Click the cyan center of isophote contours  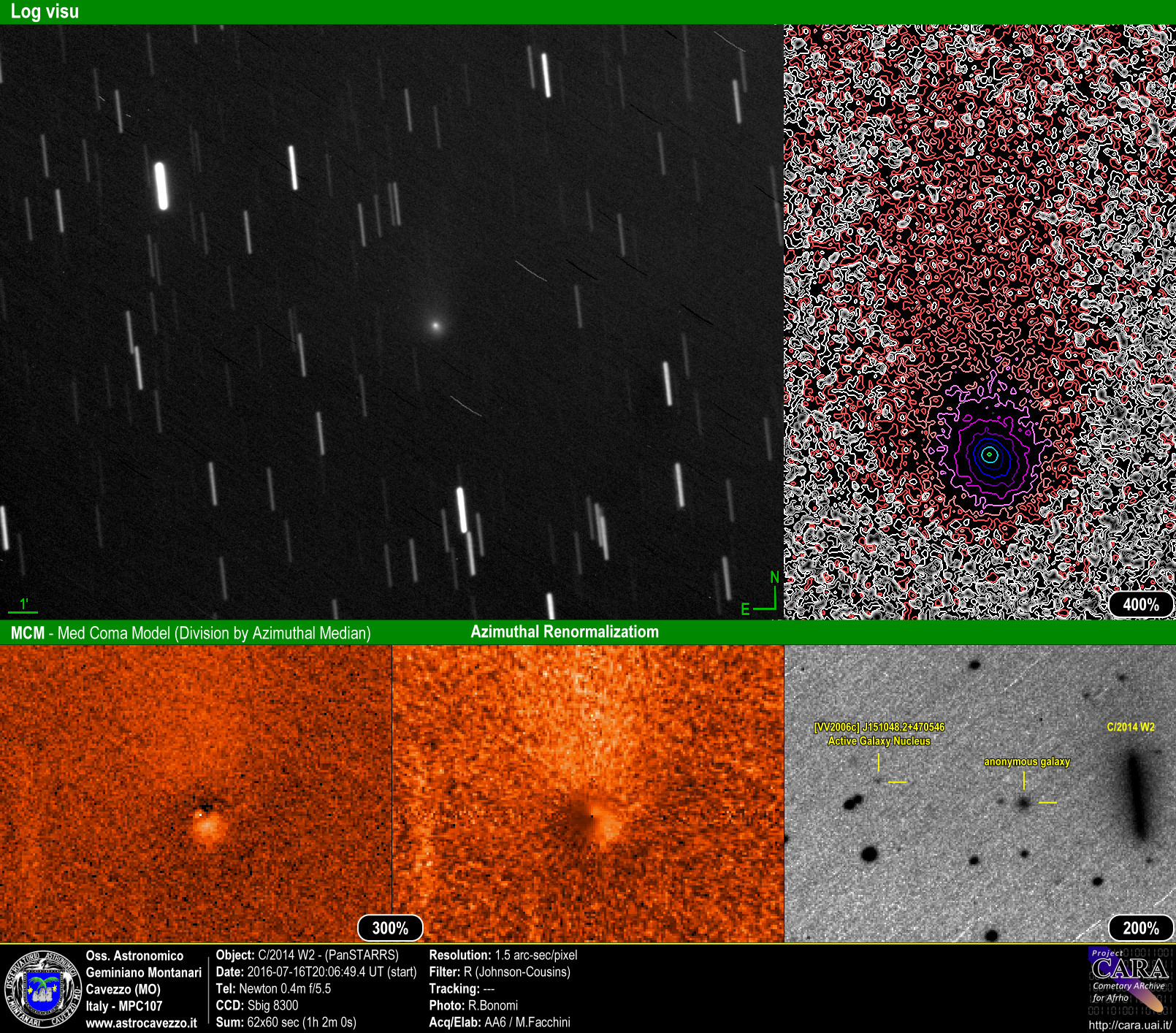tap(989, 454)
